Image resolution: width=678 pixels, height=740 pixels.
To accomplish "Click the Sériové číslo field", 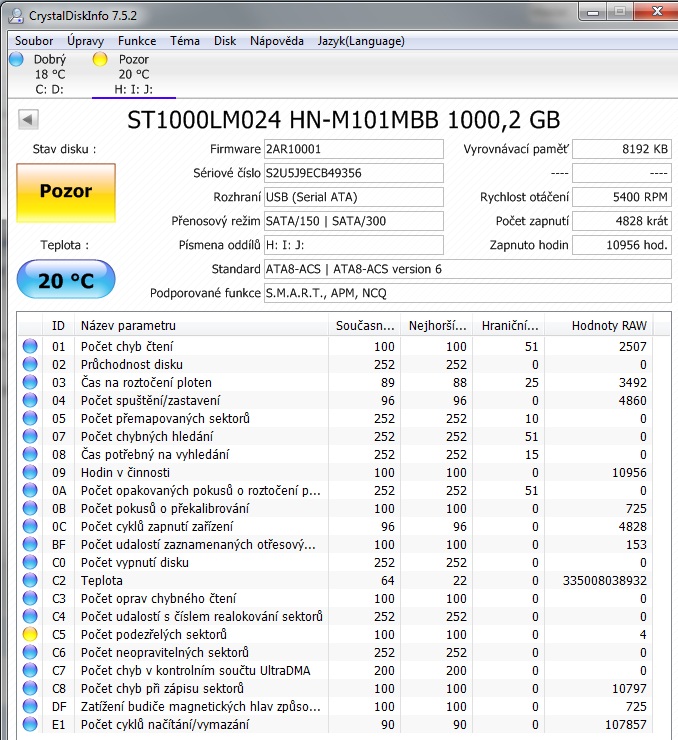I will click(353, 173).
